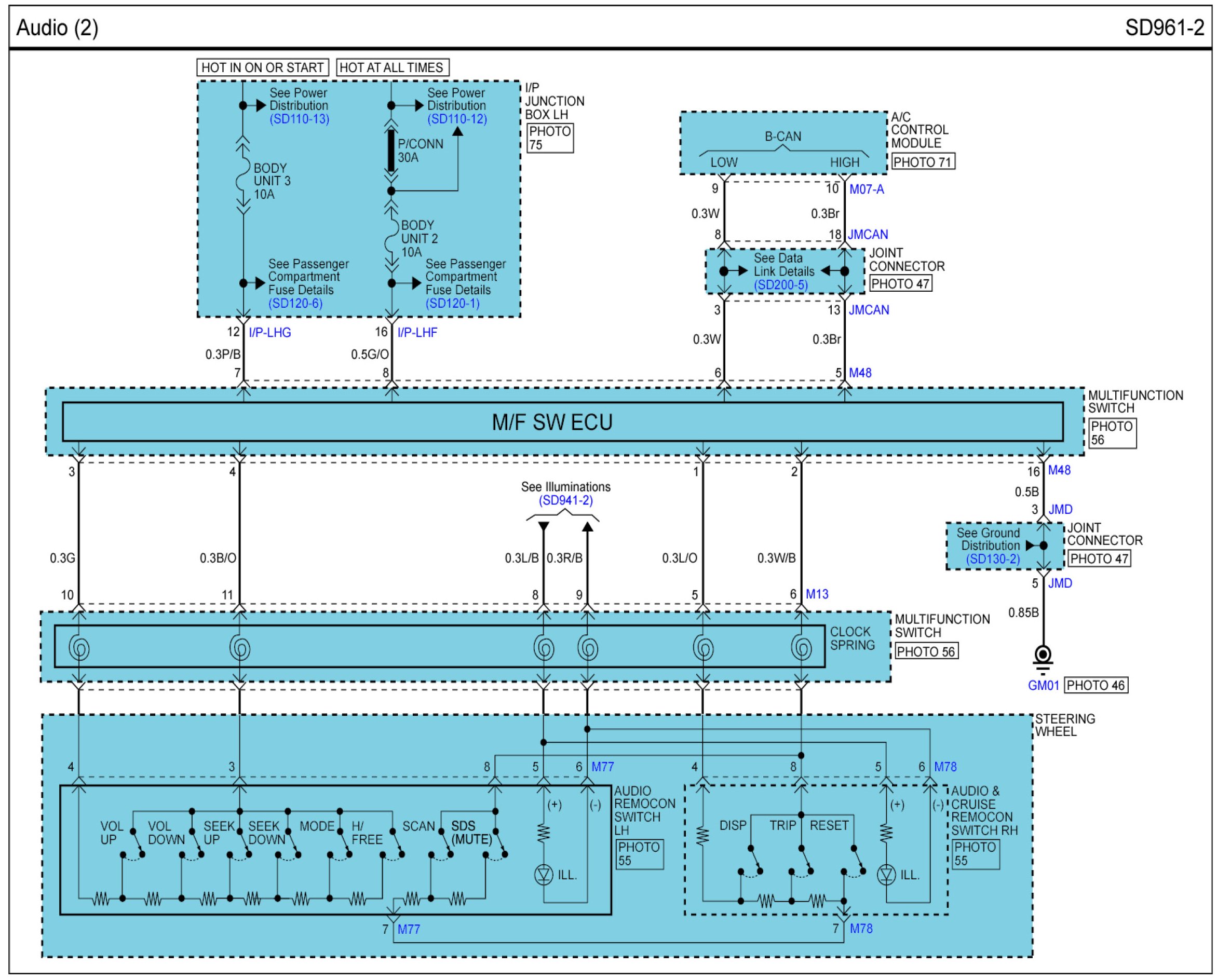
Task: Click the PHOTO 71 A/C module button
Action: [x=923, y=162]
